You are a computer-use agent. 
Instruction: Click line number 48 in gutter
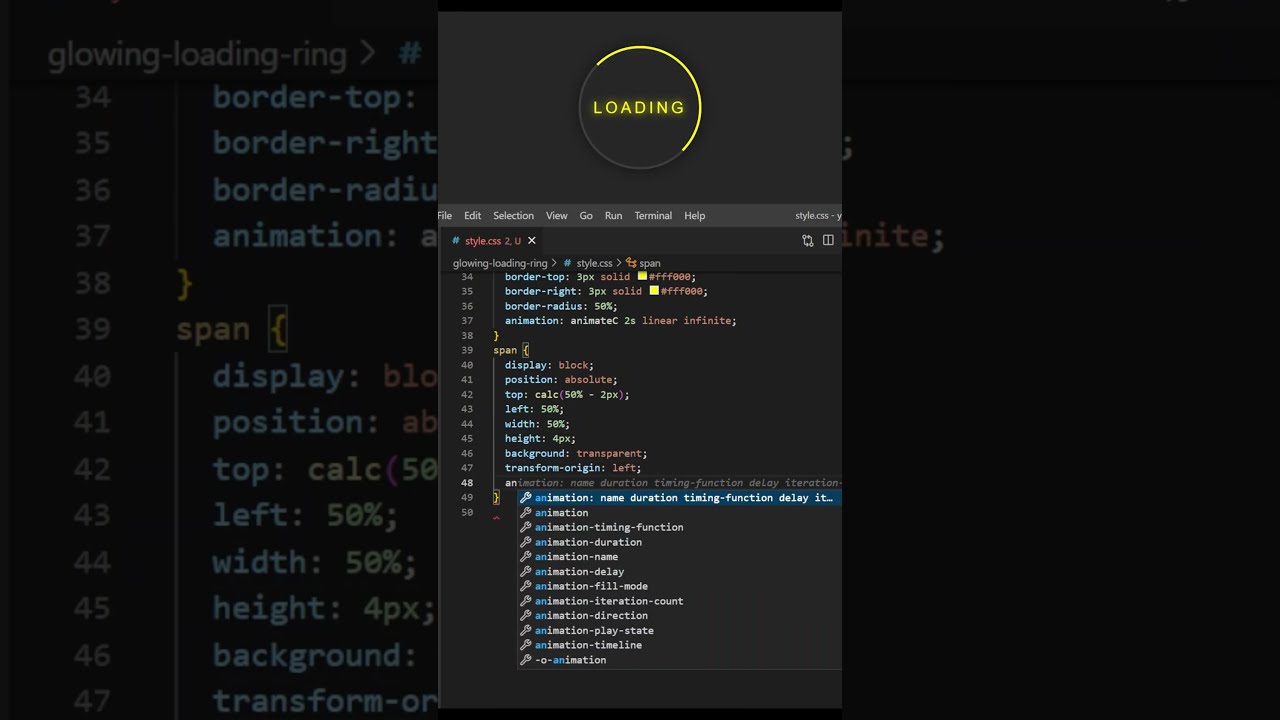click(x=467, y=482)
